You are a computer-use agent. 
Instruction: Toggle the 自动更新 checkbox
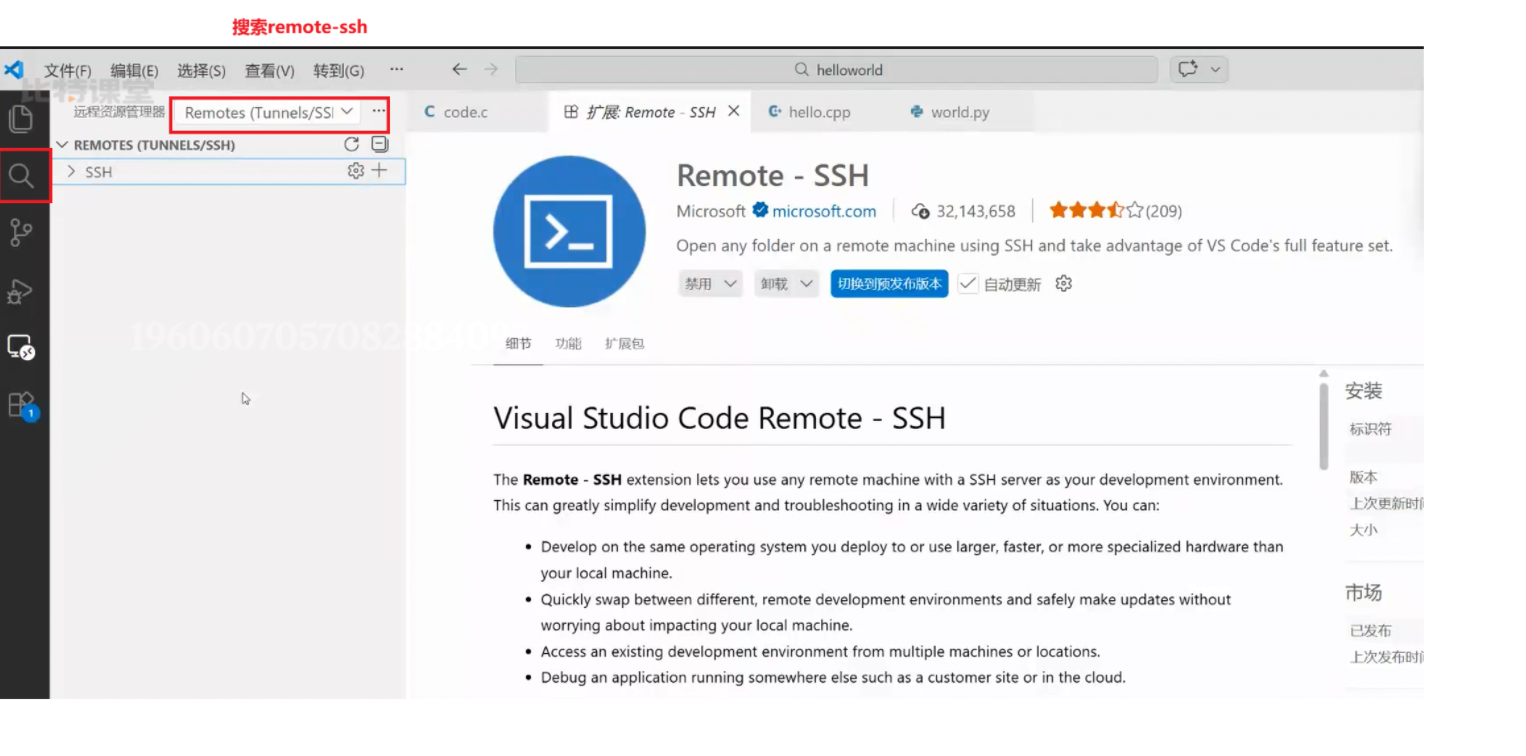pos(967,284)
